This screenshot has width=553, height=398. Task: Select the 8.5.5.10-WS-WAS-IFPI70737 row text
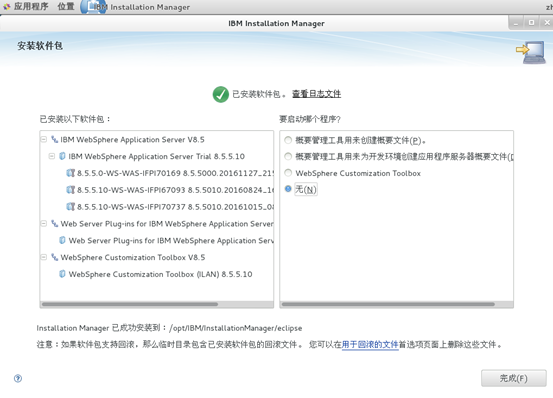(x=175, y=207)
